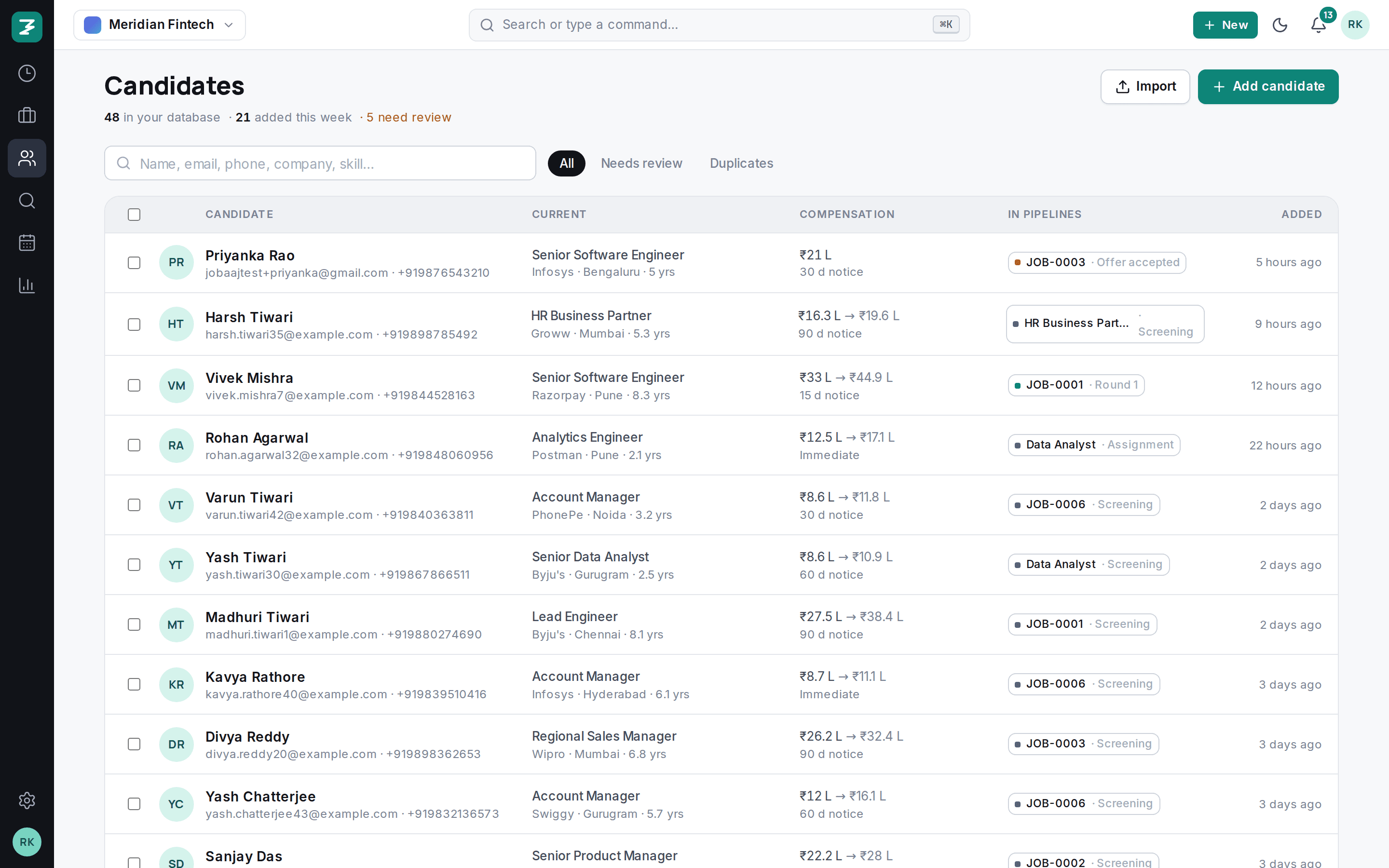Click the Import button

click(x=1145, y=87)
